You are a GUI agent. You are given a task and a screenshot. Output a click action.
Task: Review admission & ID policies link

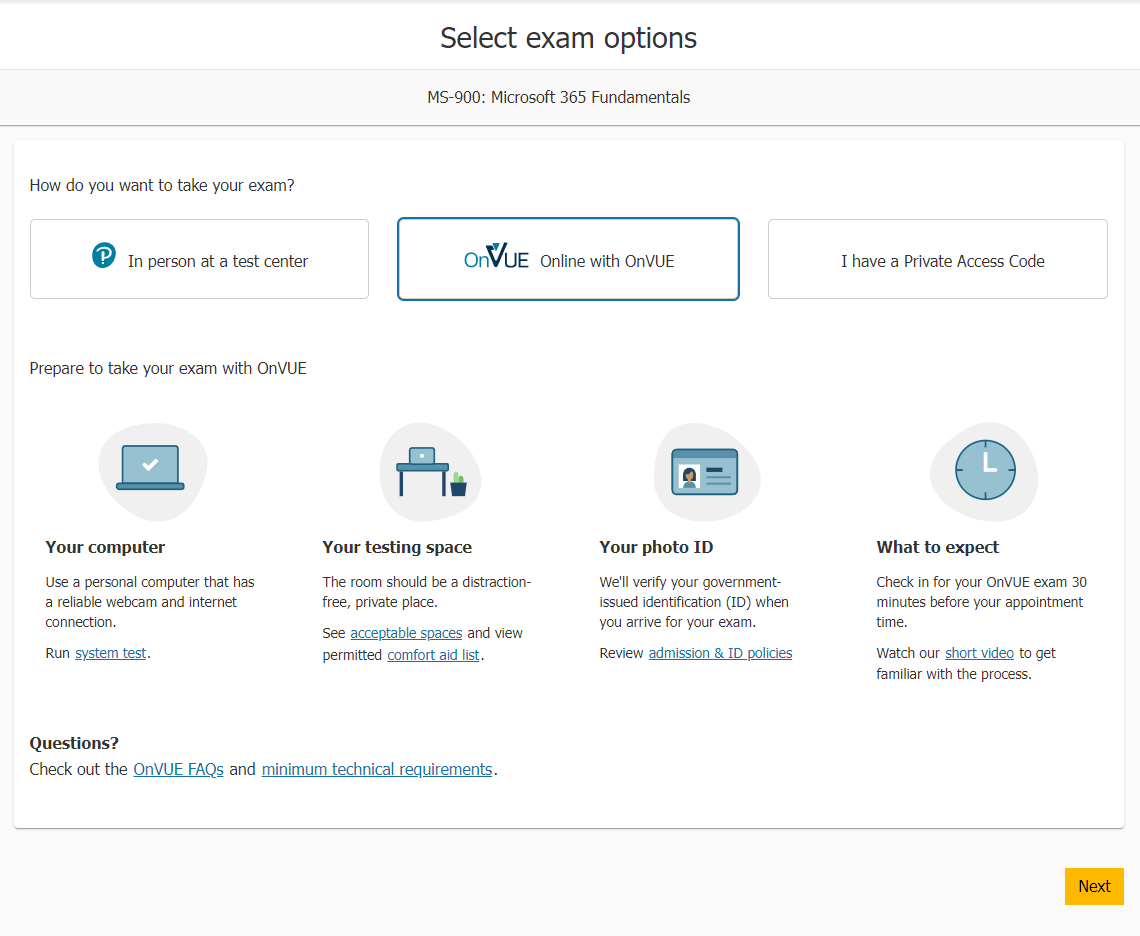[x=720, y=653]
